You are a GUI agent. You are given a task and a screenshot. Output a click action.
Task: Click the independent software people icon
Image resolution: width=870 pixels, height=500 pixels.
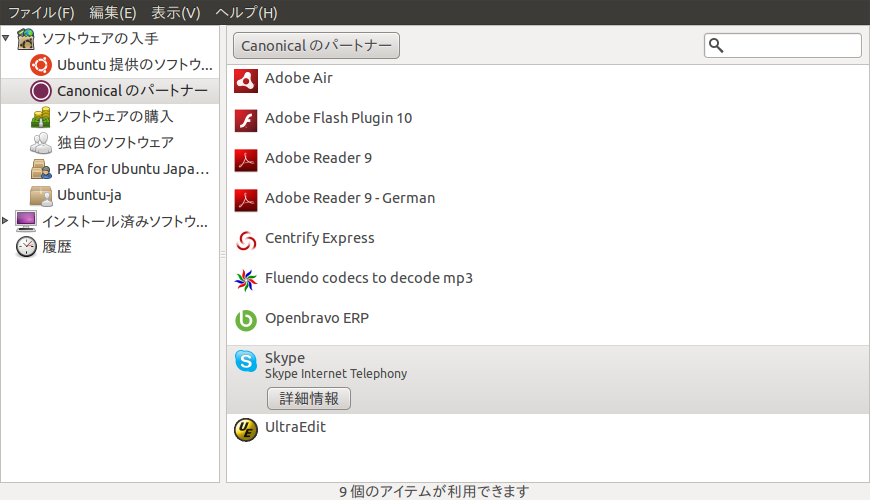pos(41,143)
